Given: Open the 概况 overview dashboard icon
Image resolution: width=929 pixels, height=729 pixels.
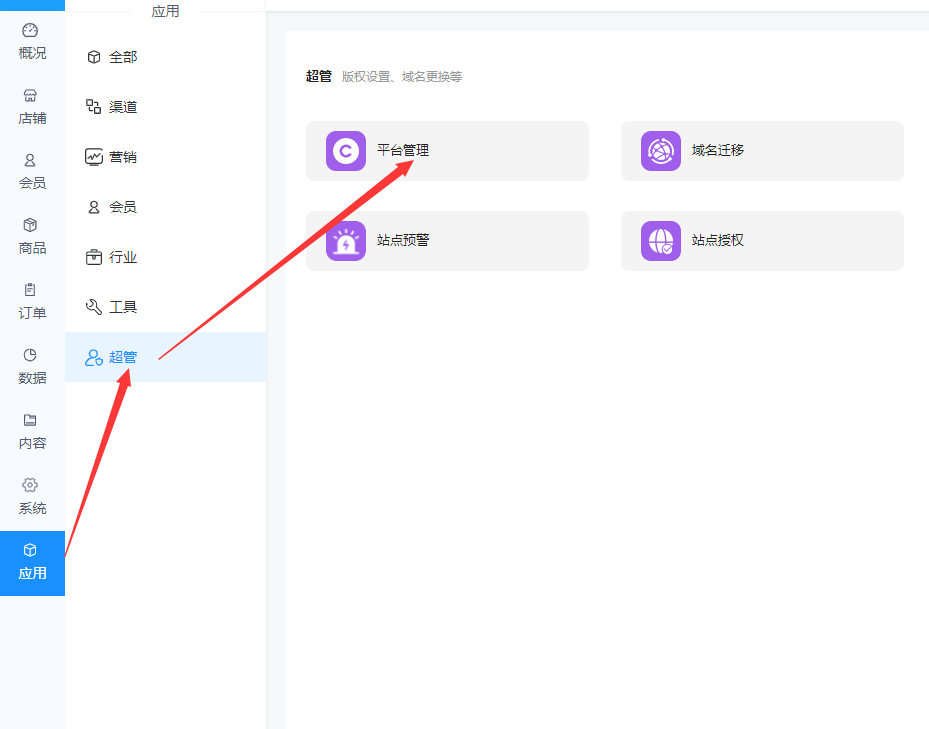Looking at the screenshot, I should click(x=30, y=30).
